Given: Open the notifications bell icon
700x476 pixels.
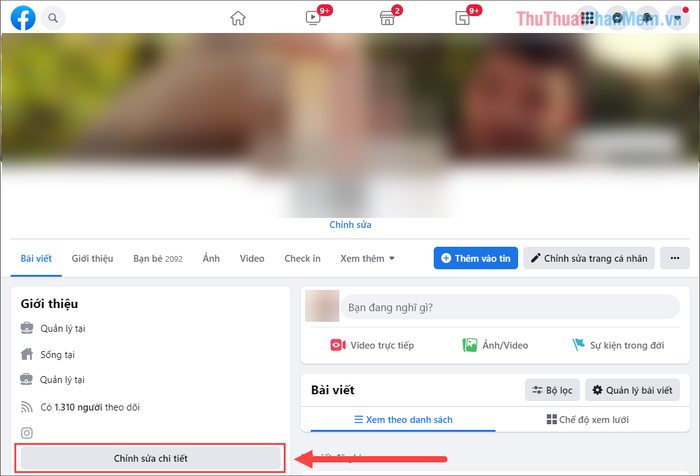Looking at the screenshot, I should click(x=647, y=18).
